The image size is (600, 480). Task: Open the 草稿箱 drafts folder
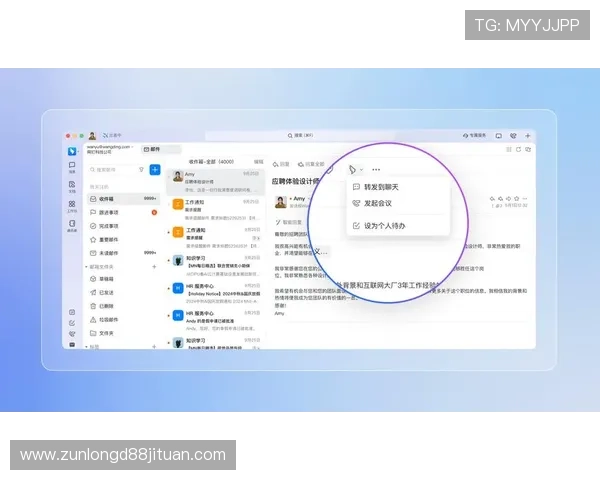pos(123,279)
